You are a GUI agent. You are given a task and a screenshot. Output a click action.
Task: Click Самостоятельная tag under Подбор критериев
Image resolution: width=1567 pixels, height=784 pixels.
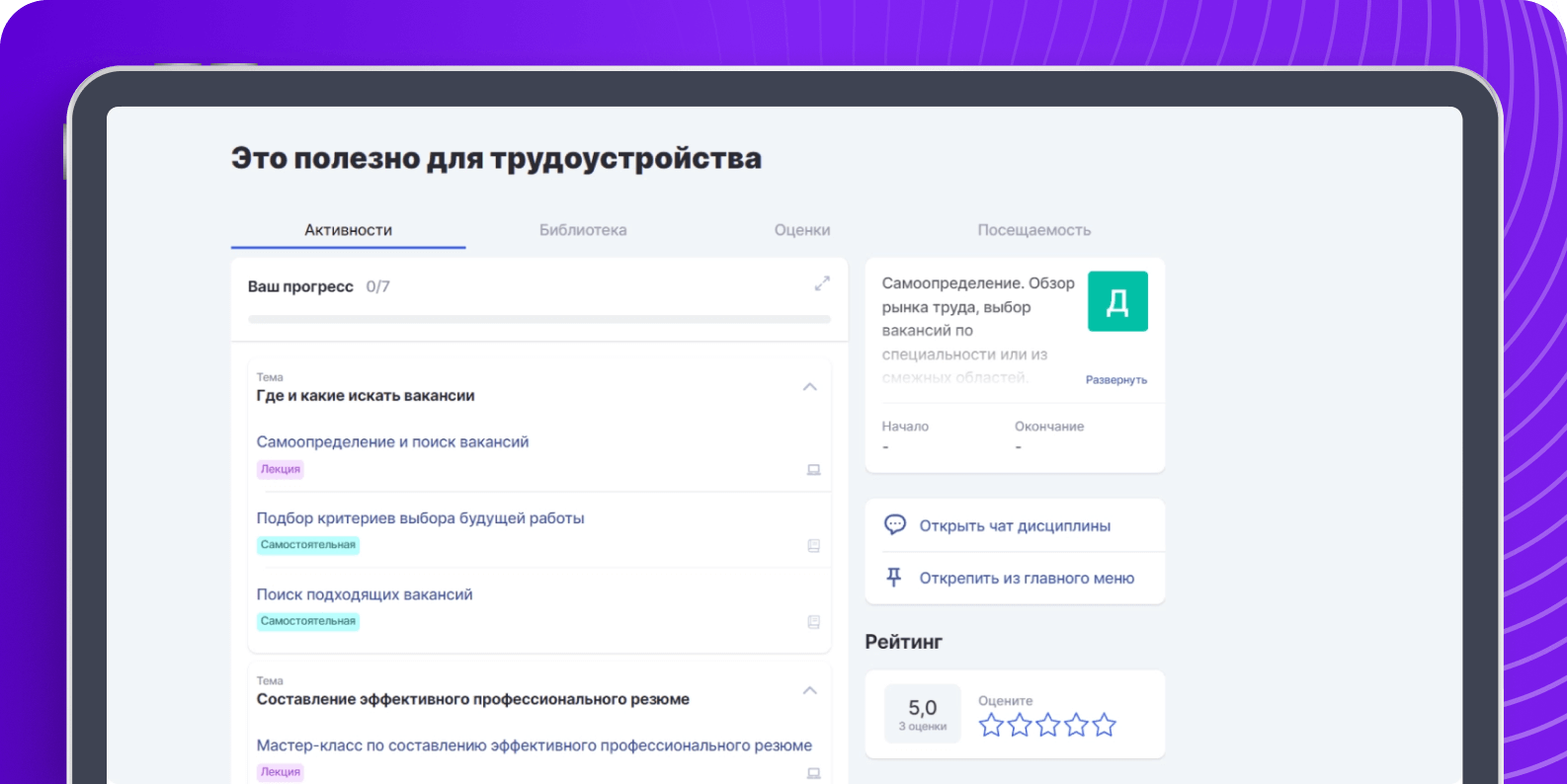coord(308,545)
